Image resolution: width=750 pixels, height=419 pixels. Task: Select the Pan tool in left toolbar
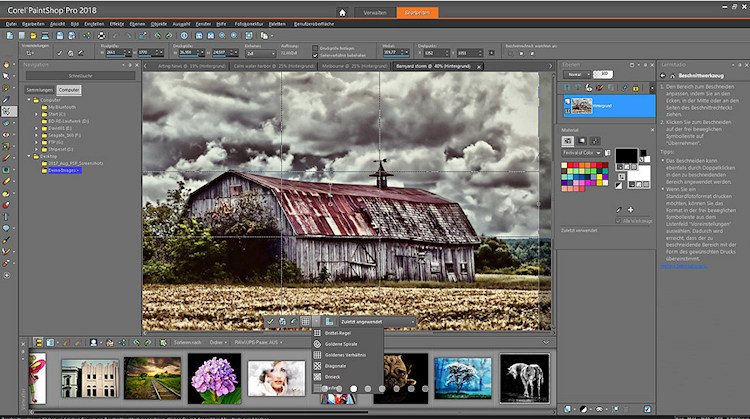(x=8, y=64)
